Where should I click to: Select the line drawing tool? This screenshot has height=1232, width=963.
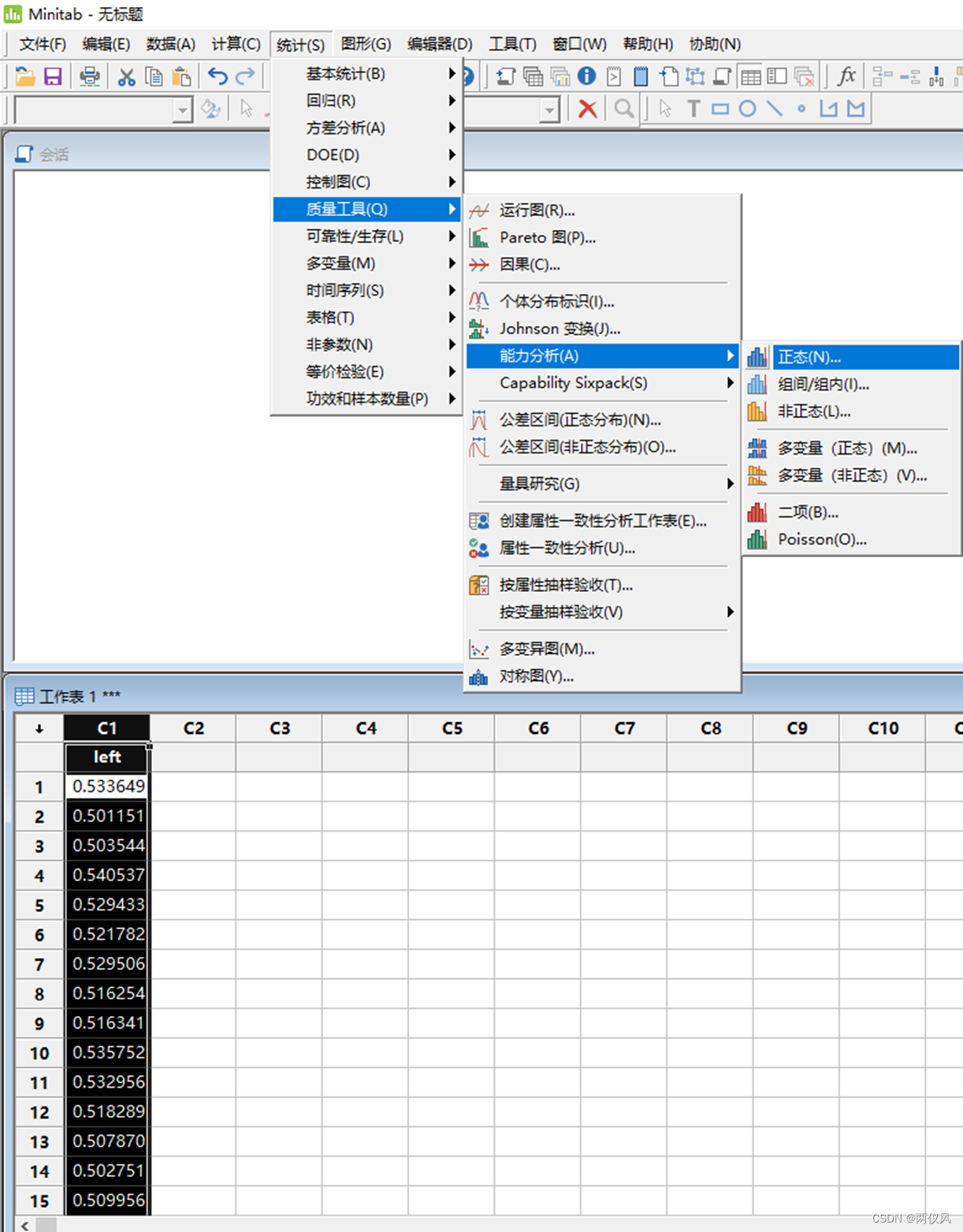[x=775, y=109]
